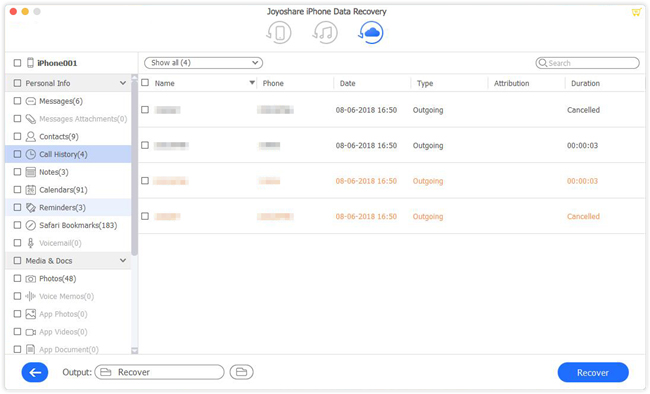The height and width of the screenshot is (394, 650).
Task: Click the Notes icon
Action: click(x=31, y=172)
